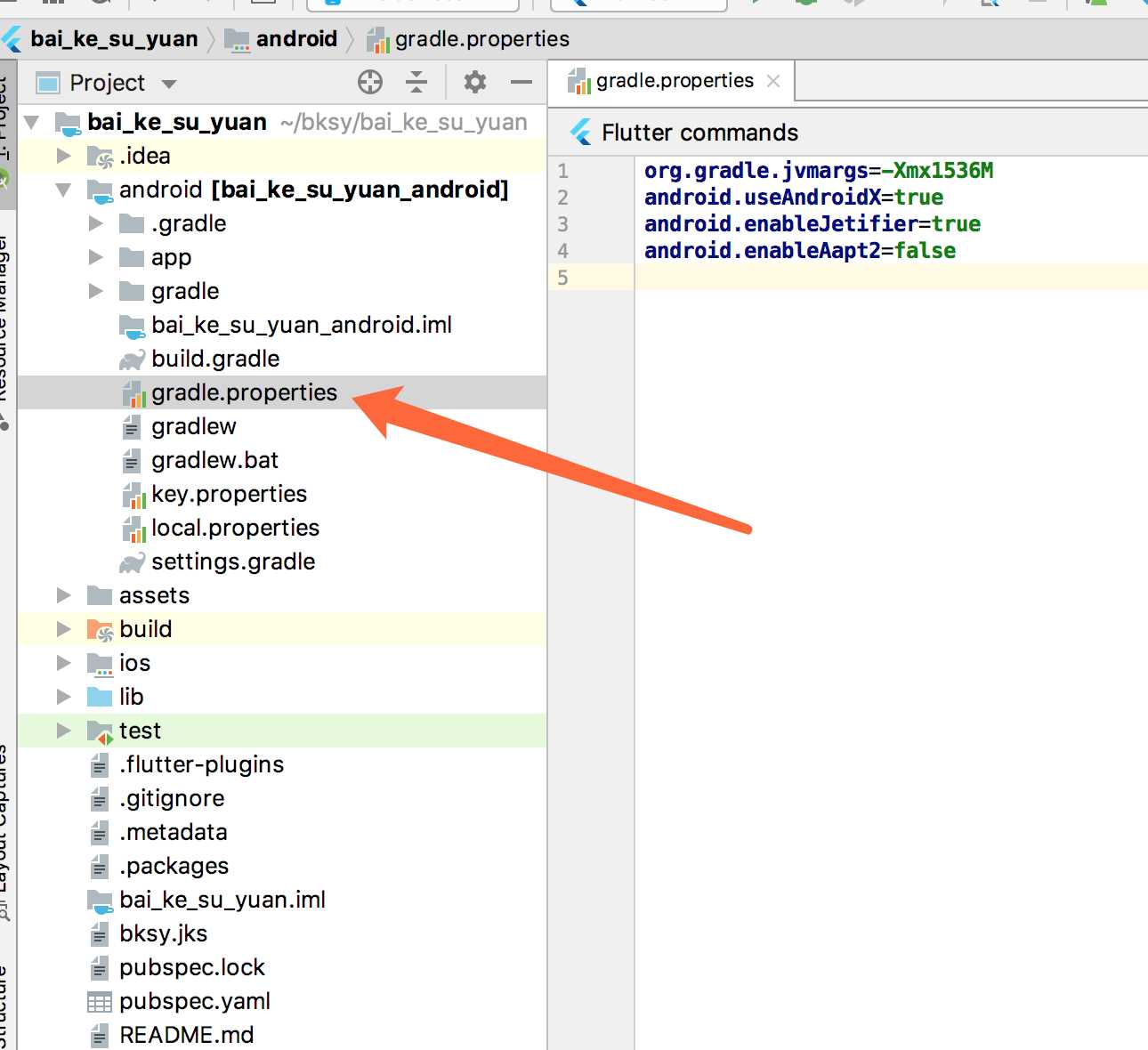
Task: Hide the Project panel with minus icon
Action: click(x=521, y=83)
